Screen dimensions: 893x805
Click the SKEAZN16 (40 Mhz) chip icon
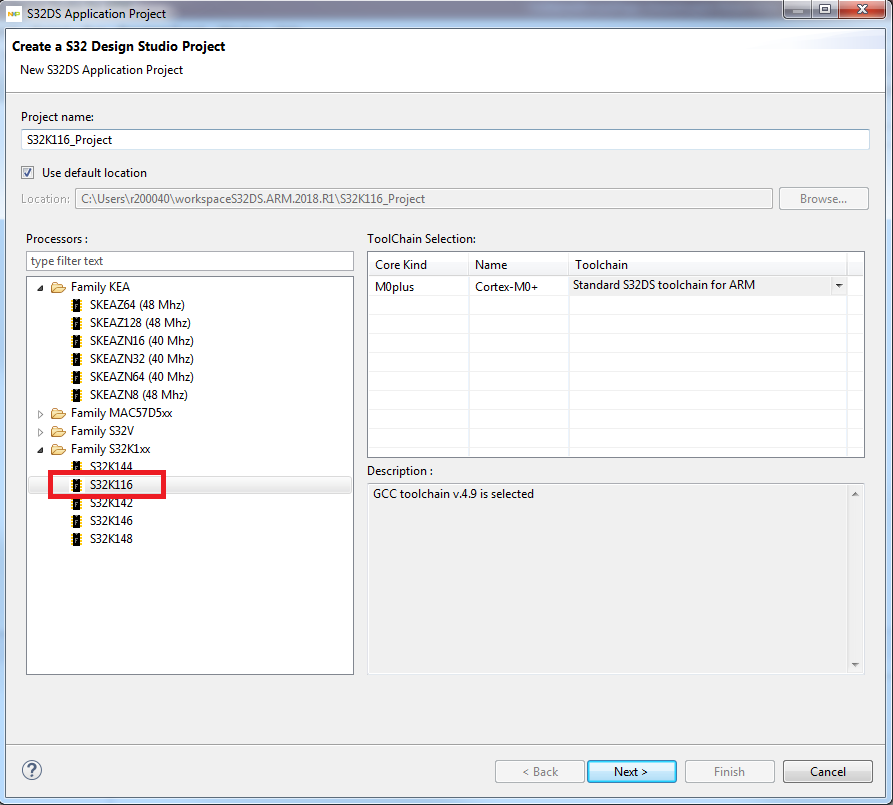point(76,341)
